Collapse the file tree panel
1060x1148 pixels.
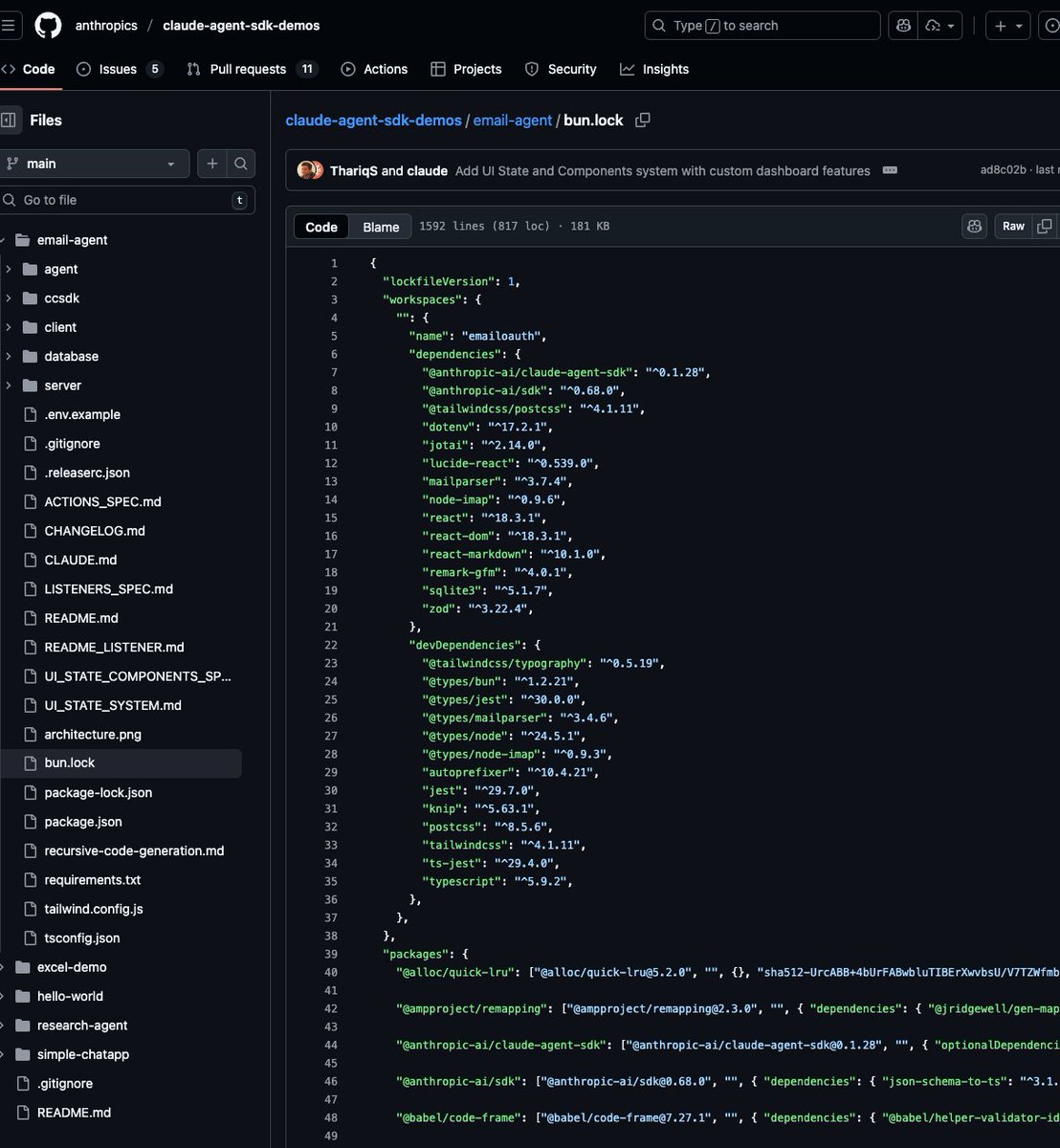point(9,121)
